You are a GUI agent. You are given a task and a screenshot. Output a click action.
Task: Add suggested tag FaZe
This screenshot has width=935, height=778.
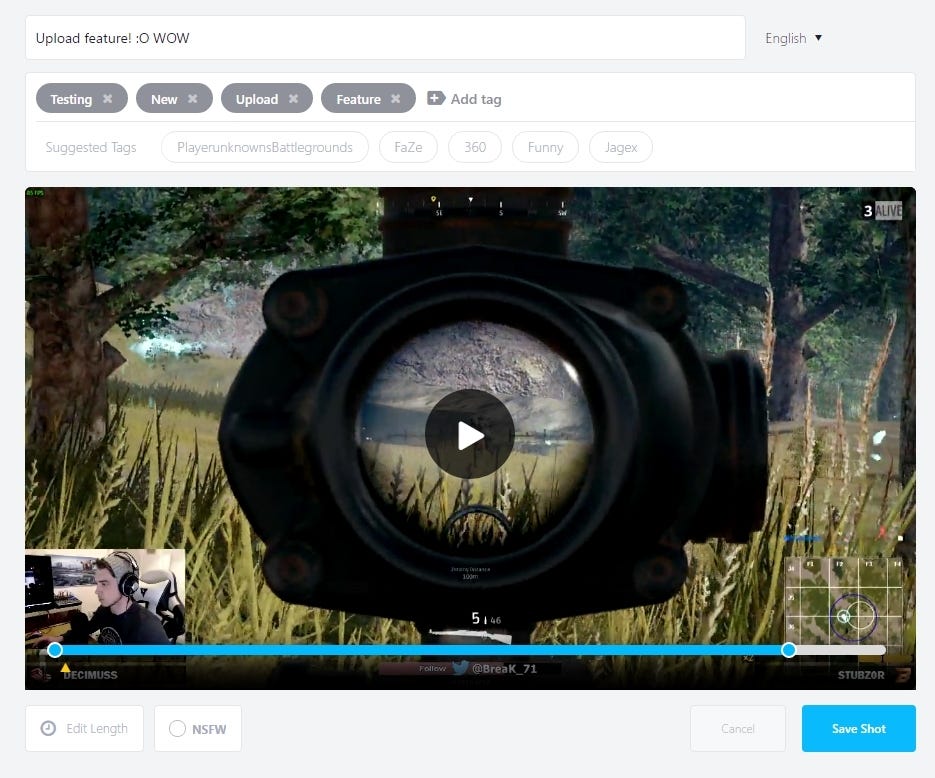[408, 147]
